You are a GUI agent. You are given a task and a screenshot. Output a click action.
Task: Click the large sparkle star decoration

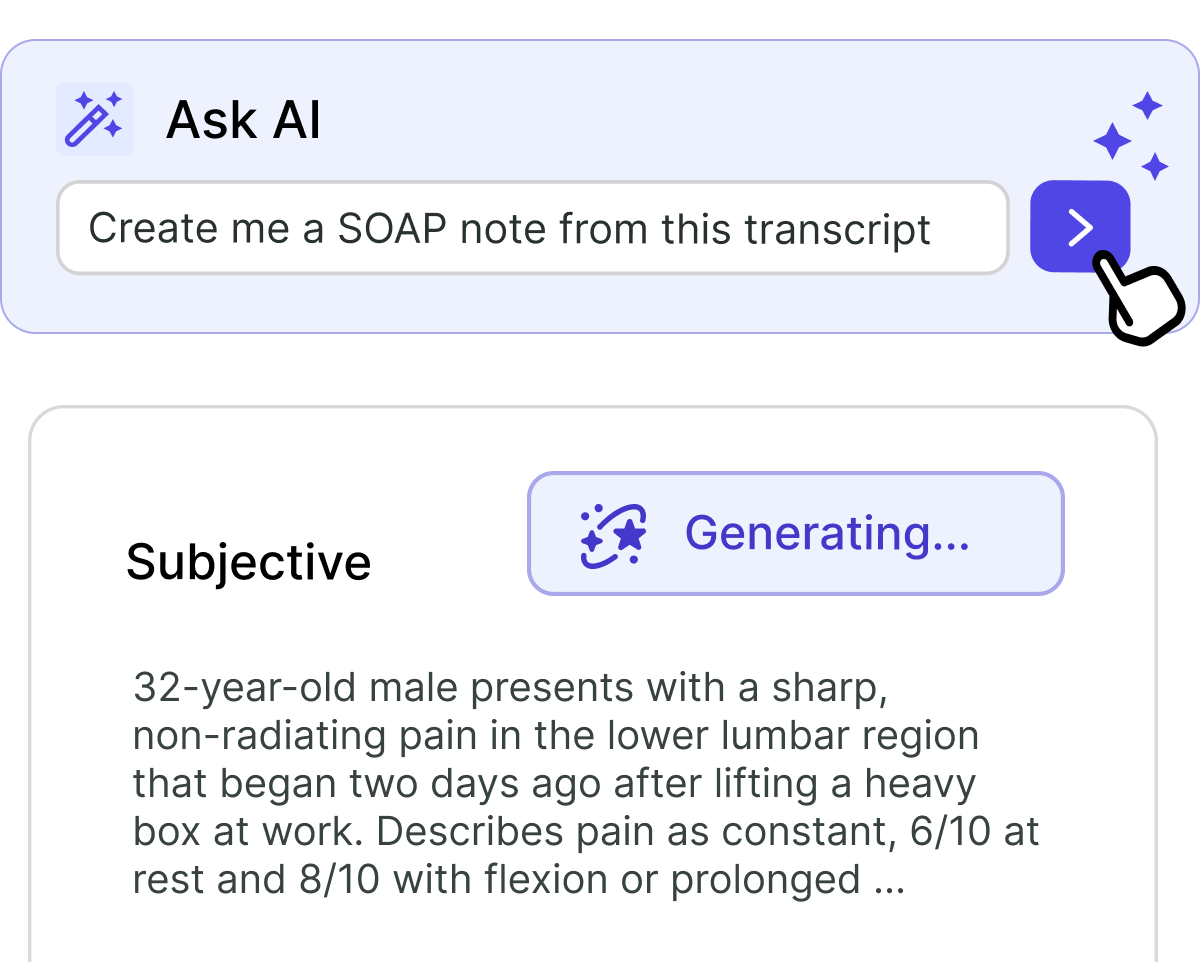[1112, 140]
